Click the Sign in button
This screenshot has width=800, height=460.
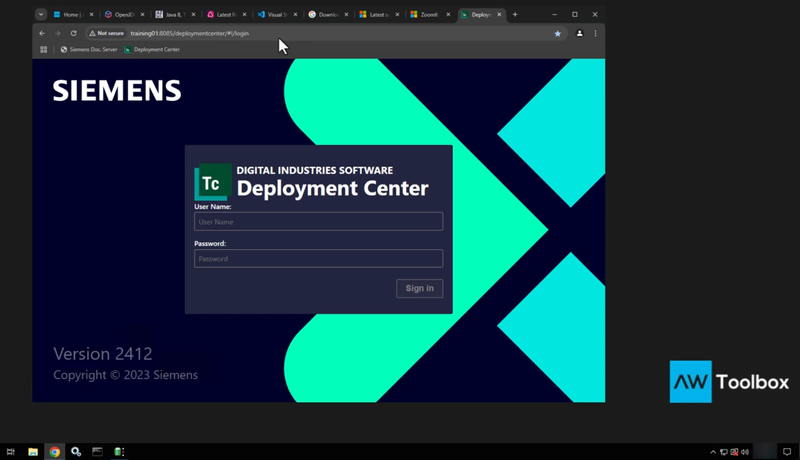[x=419, y=288]
